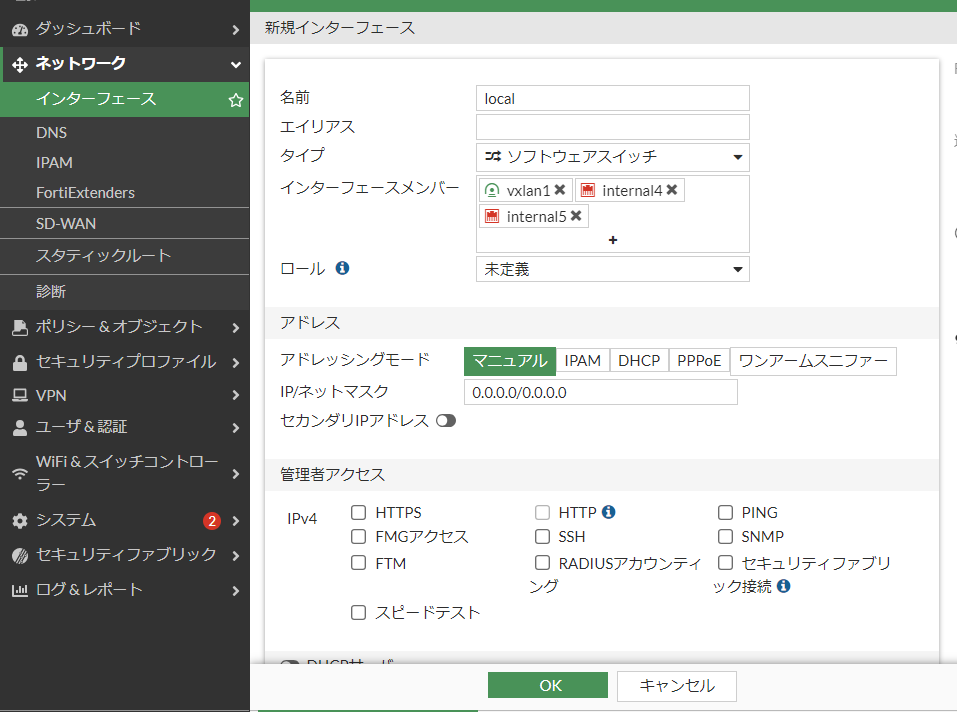This screenshot has height=712, width=957.
Task: Open the ロール dropdown showing 未定義
Action: tap(612, 268)
